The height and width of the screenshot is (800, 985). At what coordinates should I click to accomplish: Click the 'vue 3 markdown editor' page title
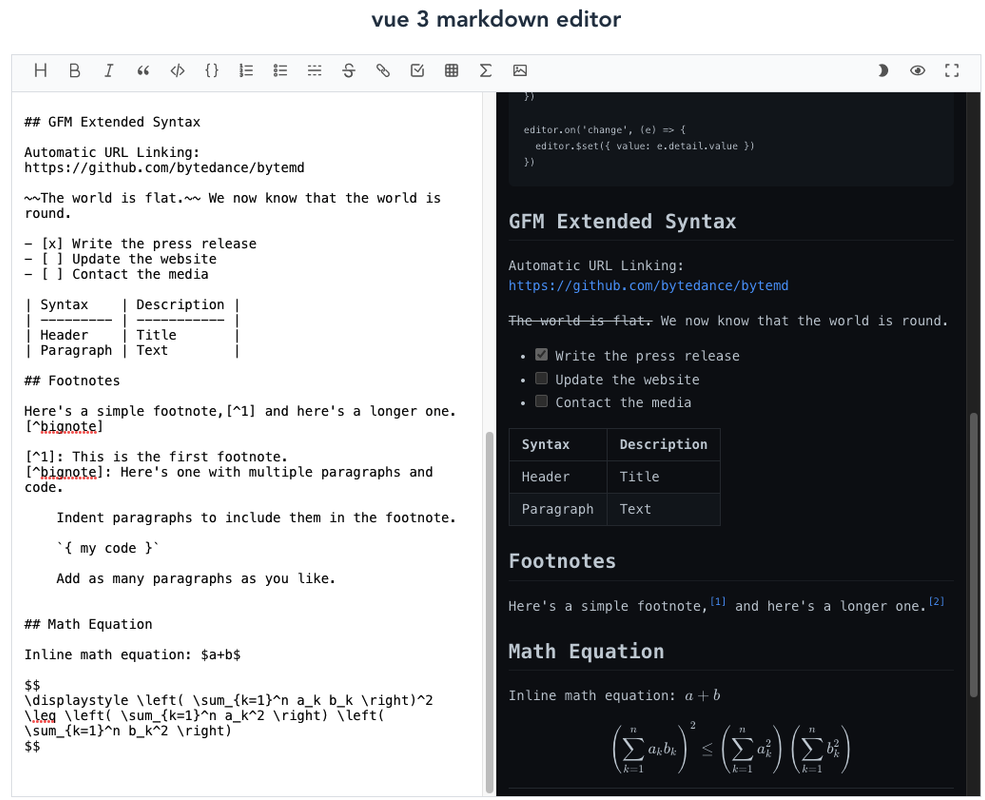pos(496,19)
